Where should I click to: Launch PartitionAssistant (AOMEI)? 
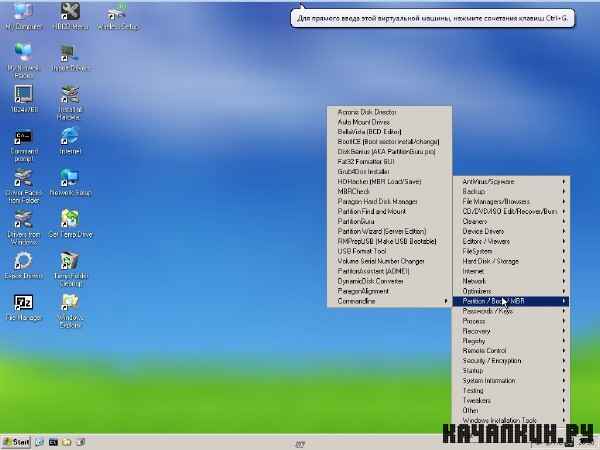(x=389, y=271)
